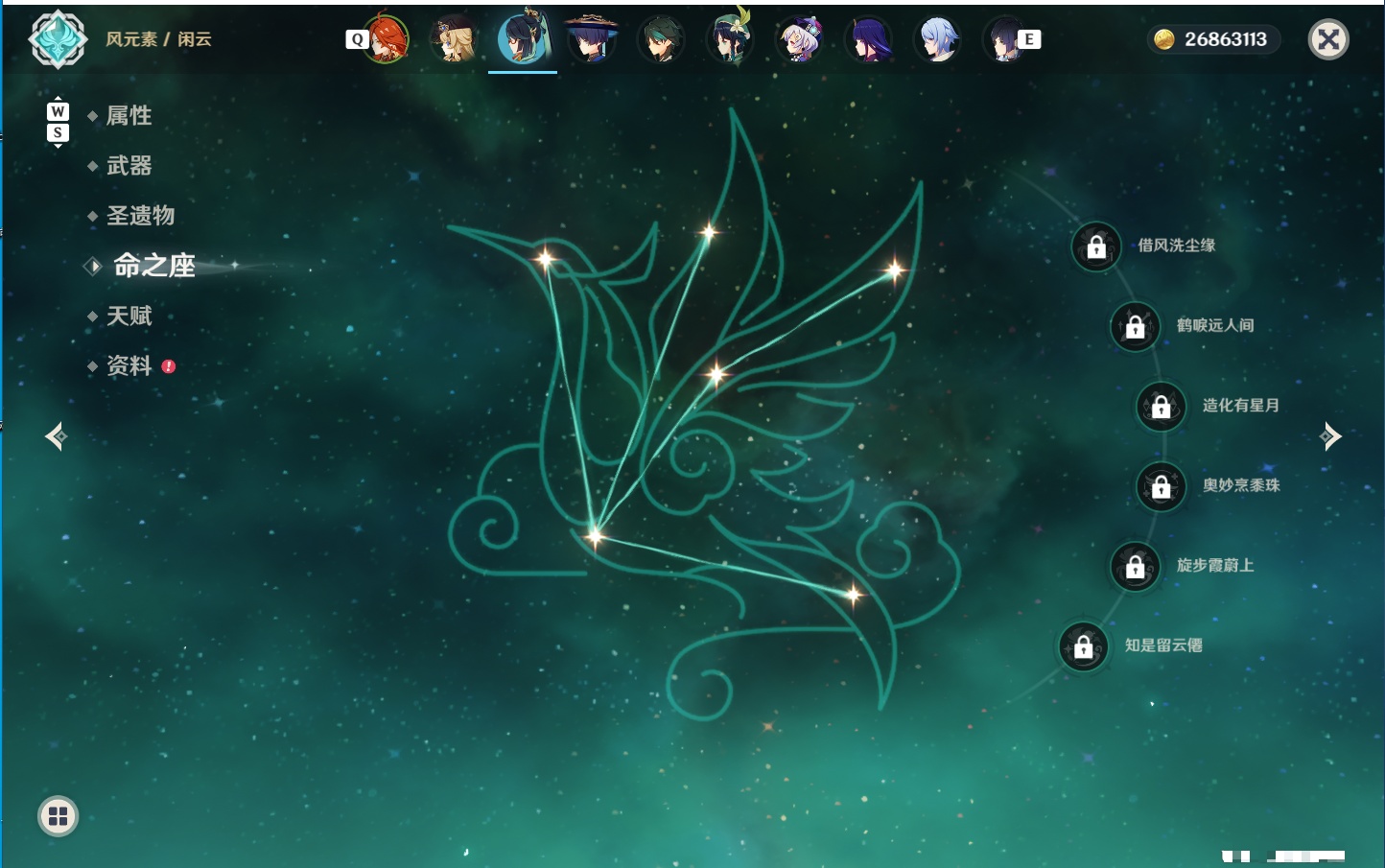Select the constellation label 知是留云僊
1385x868 pixels.
tap(1163, 645)
